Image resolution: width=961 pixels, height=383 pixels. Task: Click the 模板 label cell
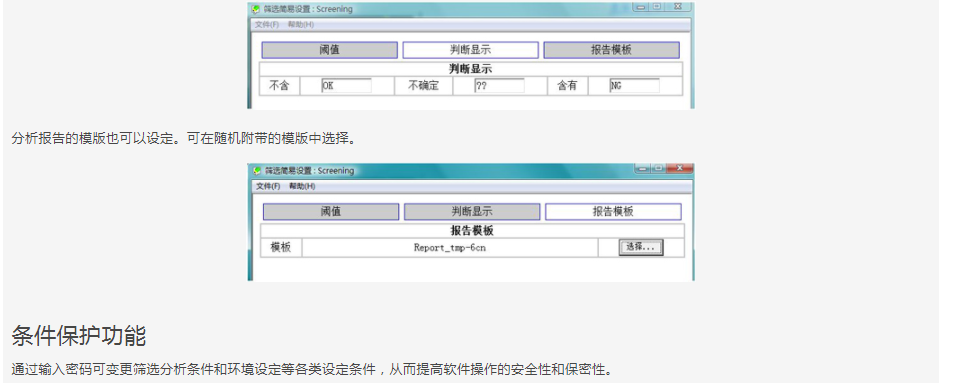coord(281,248)
